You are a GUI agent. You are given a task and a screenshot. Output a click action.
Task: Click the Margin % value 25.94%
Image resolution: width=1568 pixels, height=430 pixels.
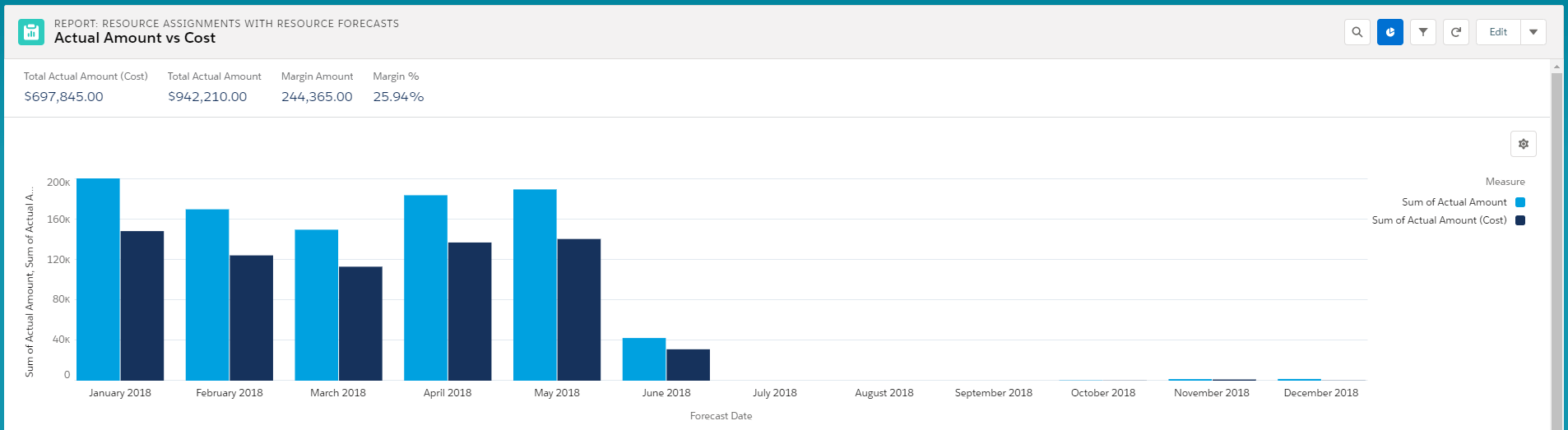(398, 97)
